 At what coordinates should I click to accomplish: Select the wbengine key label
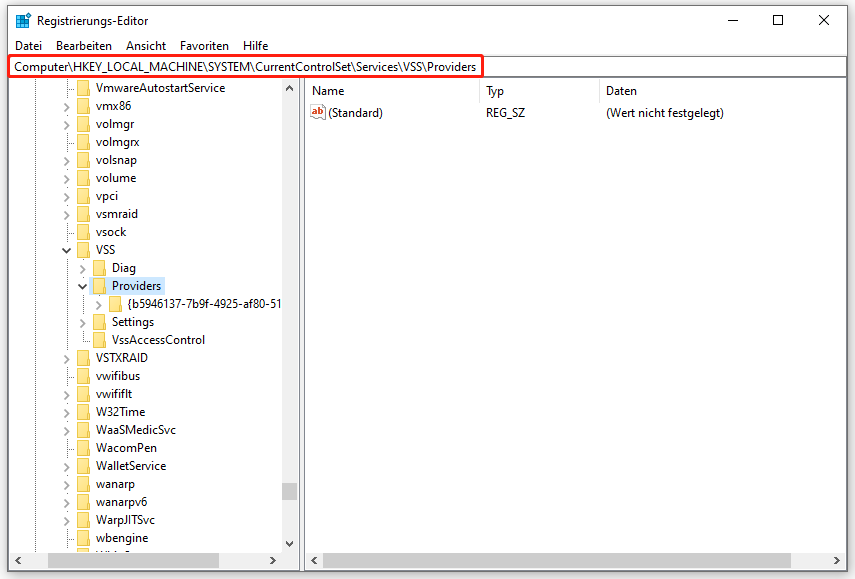(x=122, y=538)
